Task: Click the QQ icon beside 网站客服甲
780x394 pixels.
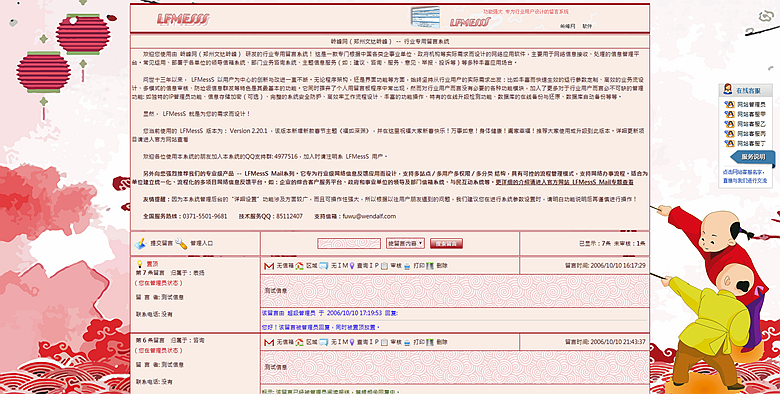Action: [x=729, y=114]
